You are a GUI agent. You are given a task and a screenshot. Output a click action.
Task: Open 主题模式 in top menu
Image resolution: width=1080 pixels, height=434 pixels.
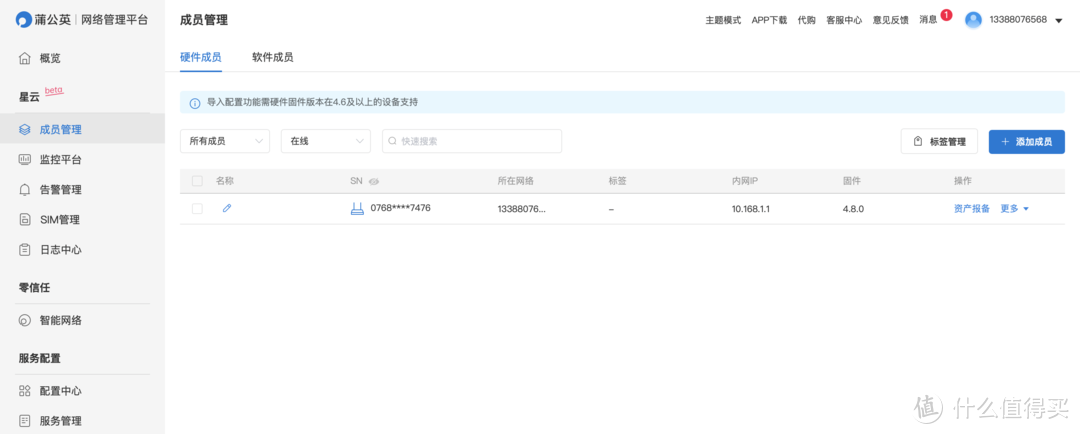(x=723, y=20)
